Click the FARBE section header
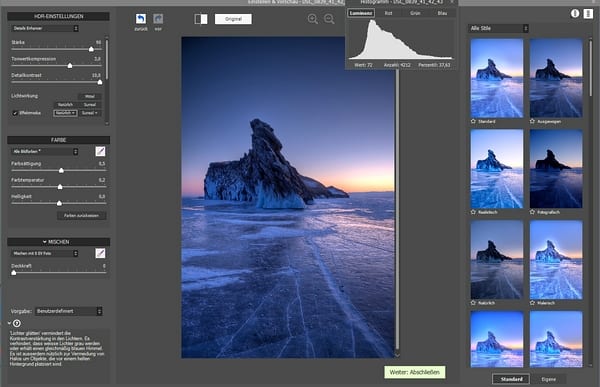Screen dimensions: 600x387 59,140
